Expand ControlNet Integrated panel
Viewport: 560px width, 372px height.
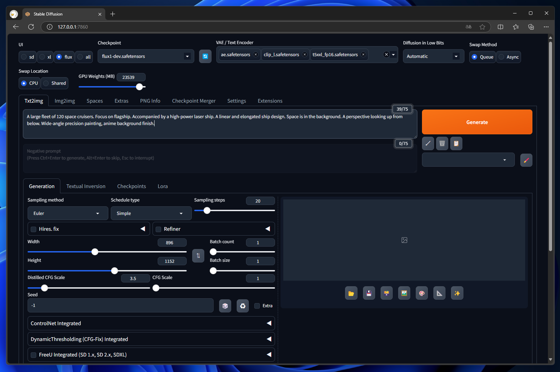[151, 323]
